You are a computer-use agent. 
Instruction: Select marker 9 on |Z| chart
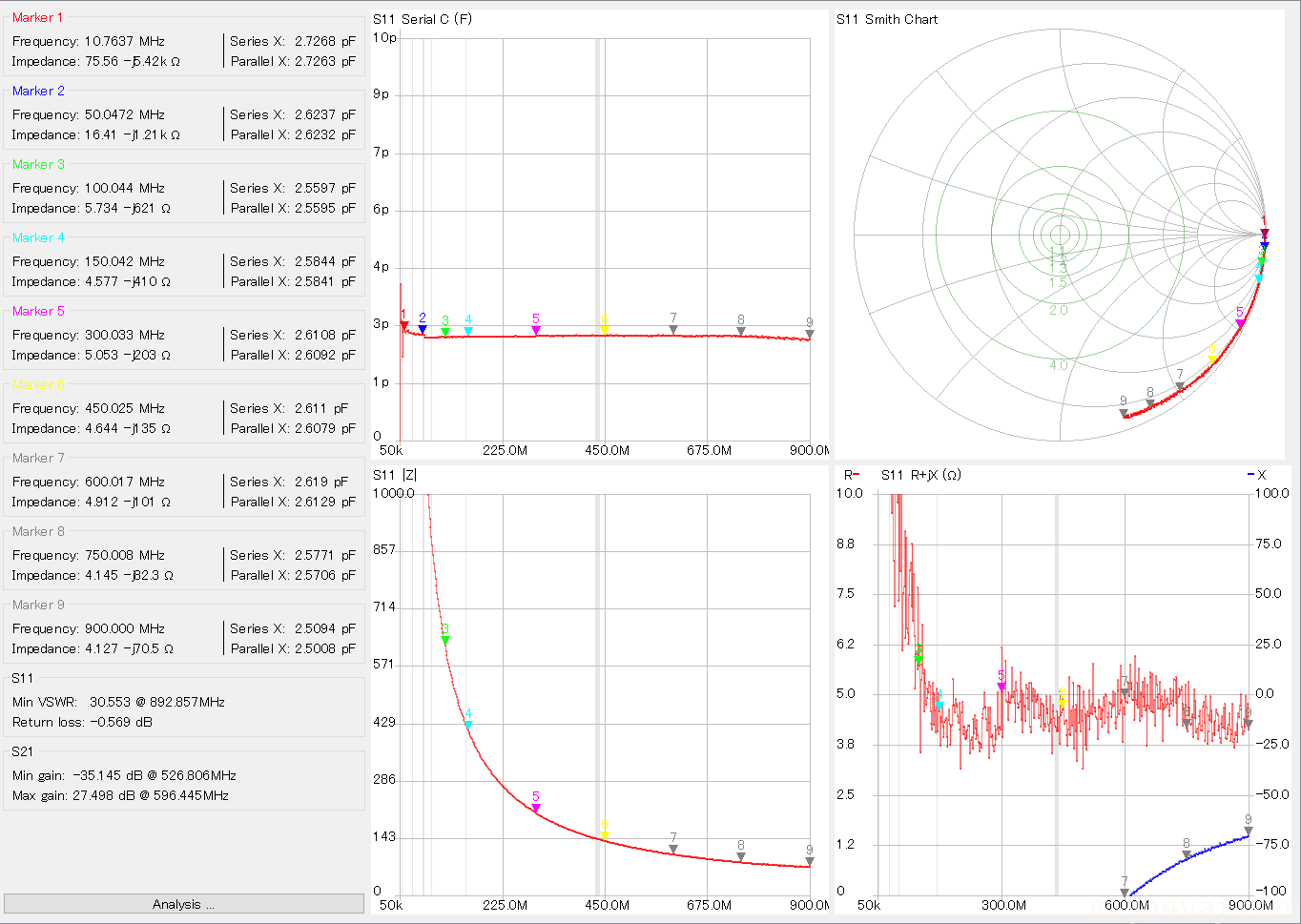pyautogui.click(x=810, y=862)
